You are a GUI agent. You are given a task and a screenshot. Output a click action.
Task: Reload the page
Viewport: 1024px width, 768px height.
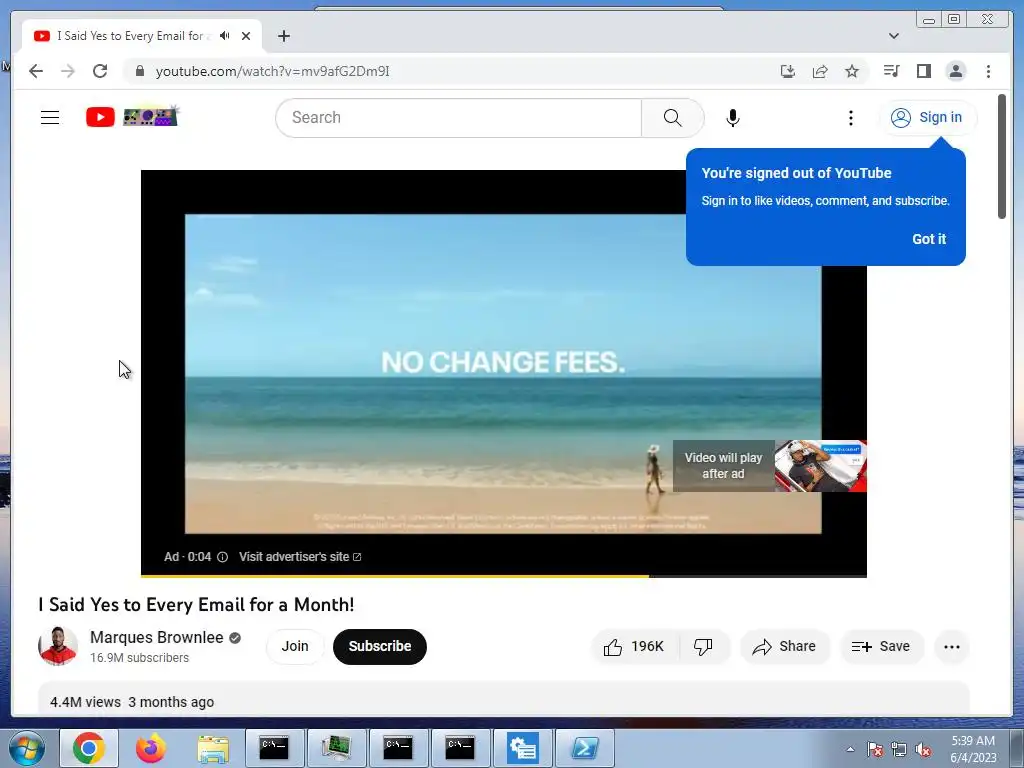(x=100, y=71)
